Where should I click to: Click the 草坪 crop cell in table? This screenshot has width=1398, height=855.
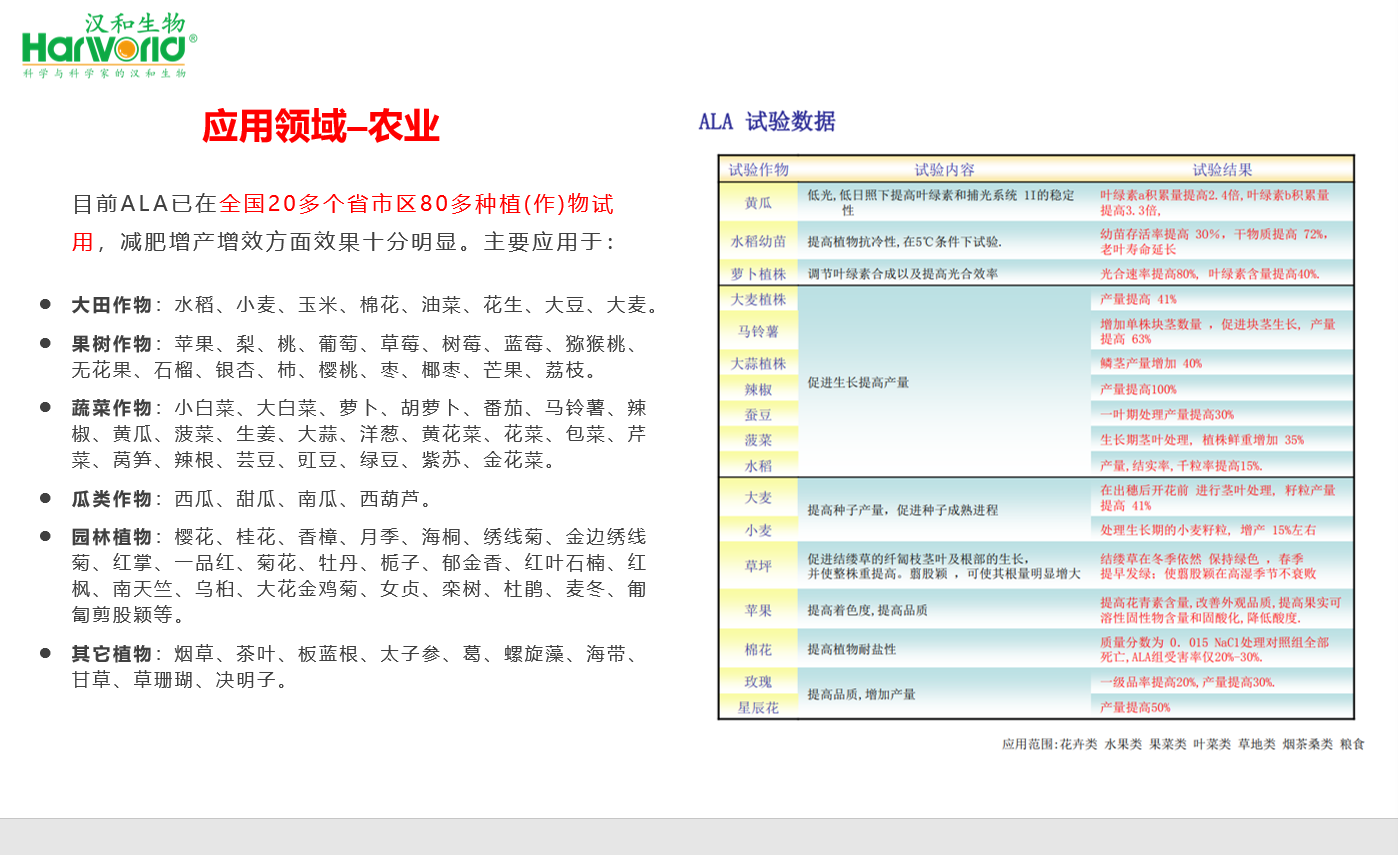point(758,566)
